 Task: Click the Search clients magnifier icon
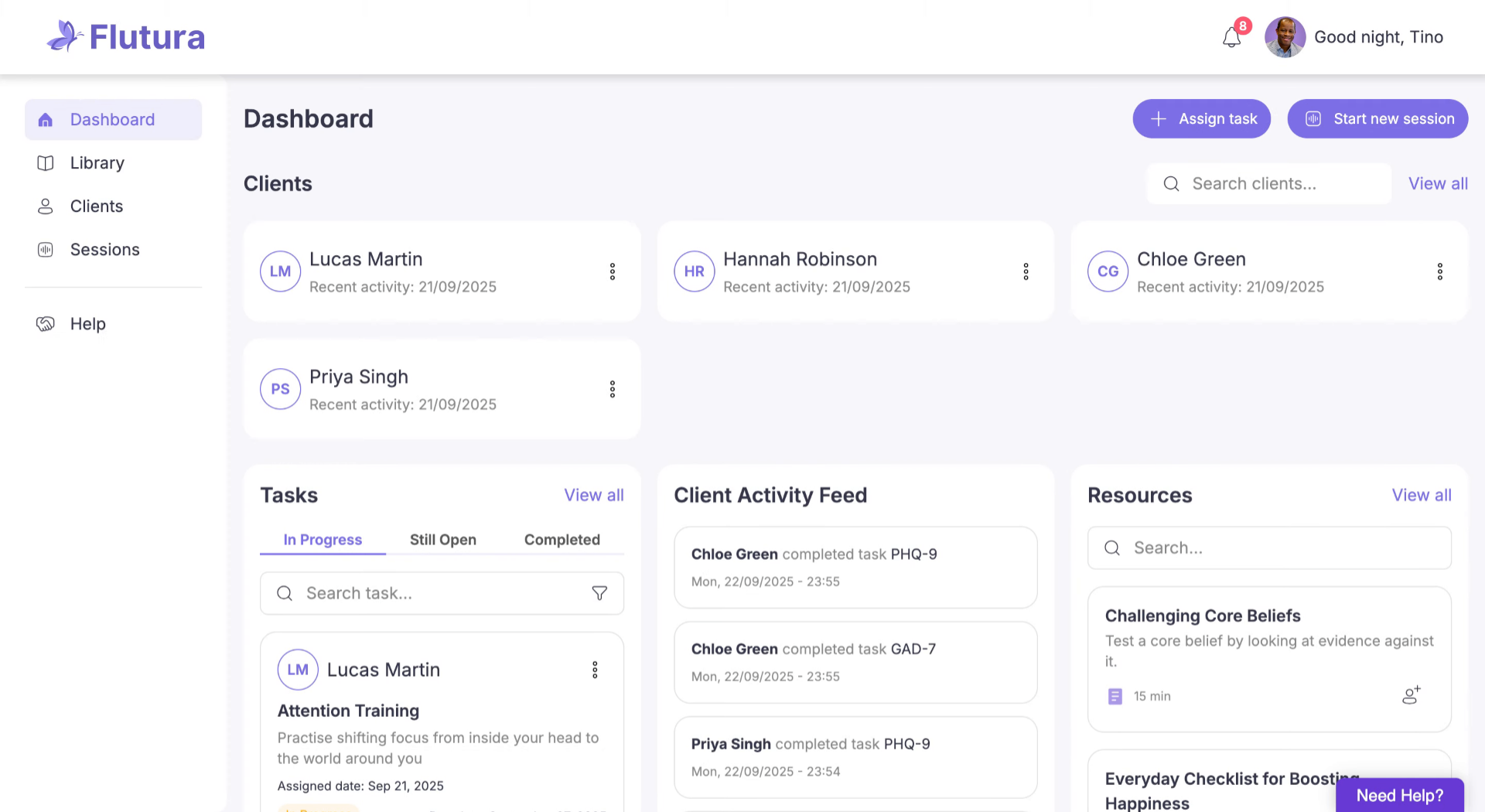1171,184
